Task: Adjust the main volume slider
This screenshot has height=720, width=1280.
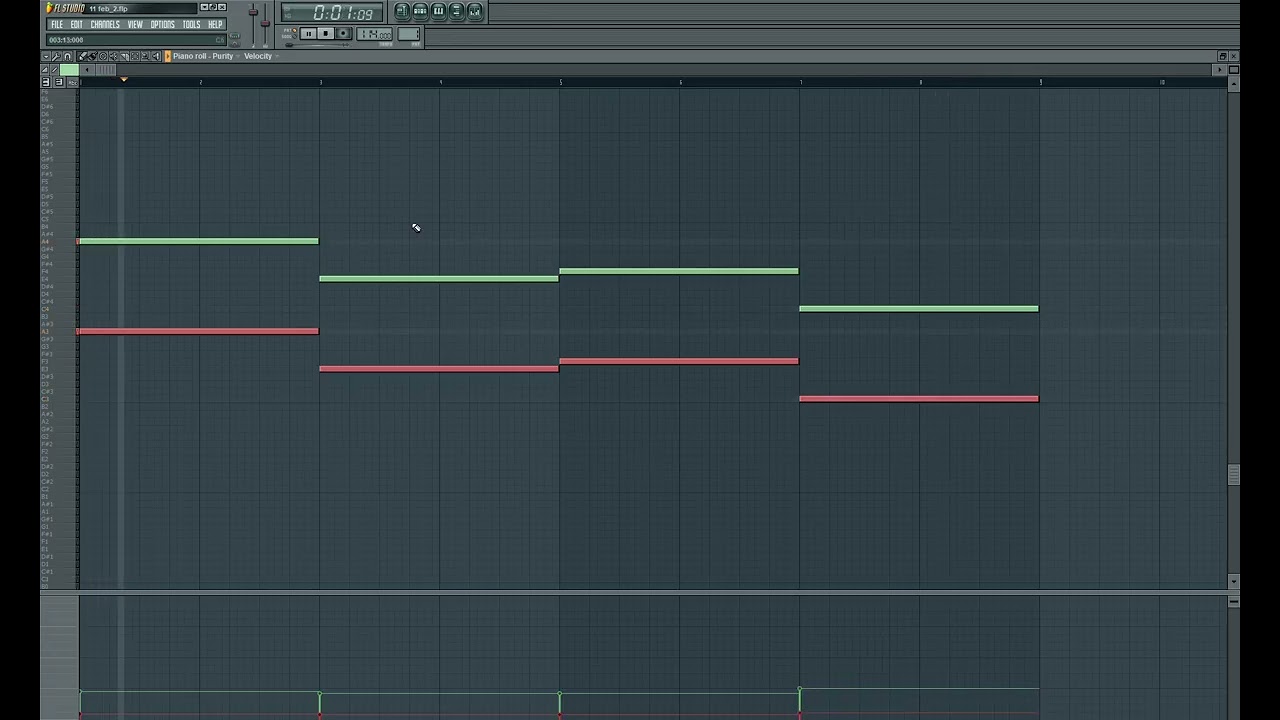Action: pos(253,12)
